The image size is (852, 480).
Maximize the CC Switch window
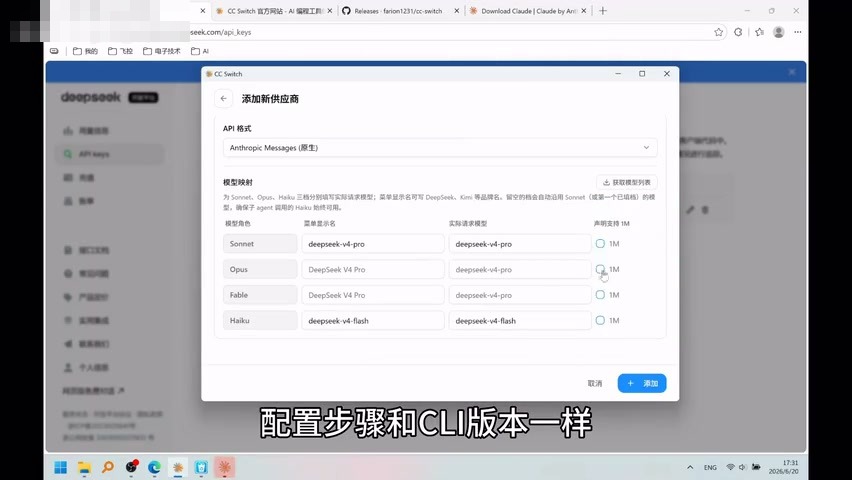click(642, 73)
